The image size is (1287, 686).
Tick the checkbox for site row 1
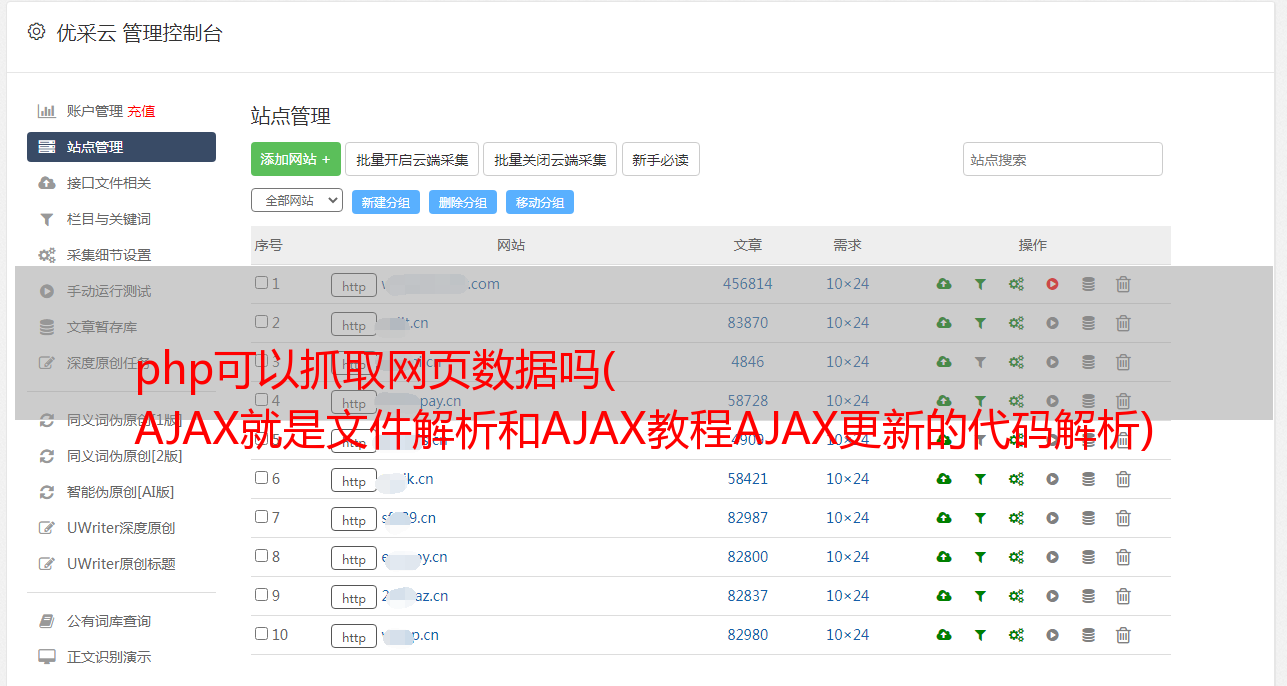pos(261,283)
